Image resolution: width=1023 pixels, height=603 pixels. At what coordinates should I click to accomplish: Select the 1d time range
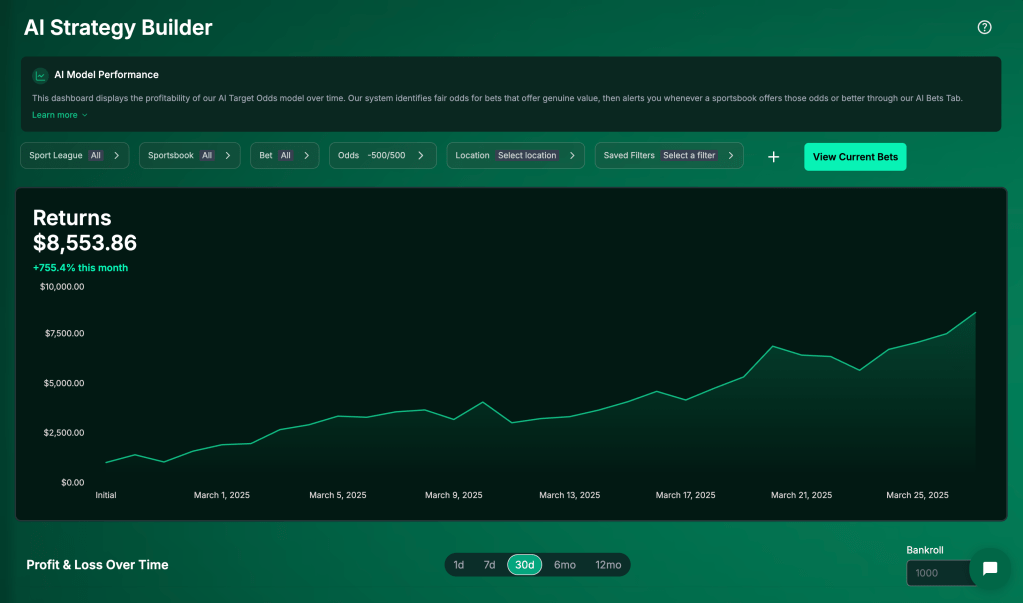coord(459,565)
